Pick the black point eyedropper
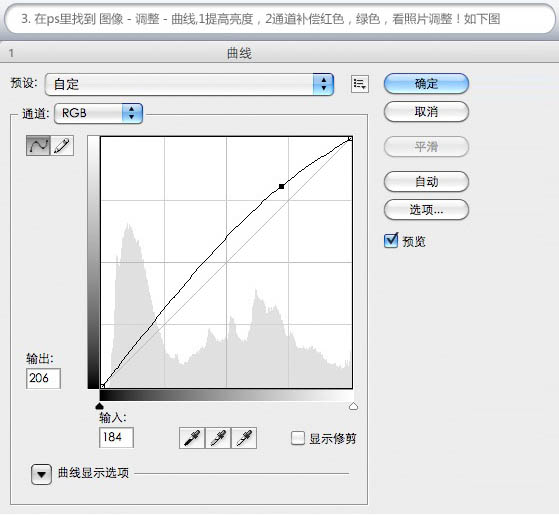This screenshot has height=515, width=559. (192, 438)
